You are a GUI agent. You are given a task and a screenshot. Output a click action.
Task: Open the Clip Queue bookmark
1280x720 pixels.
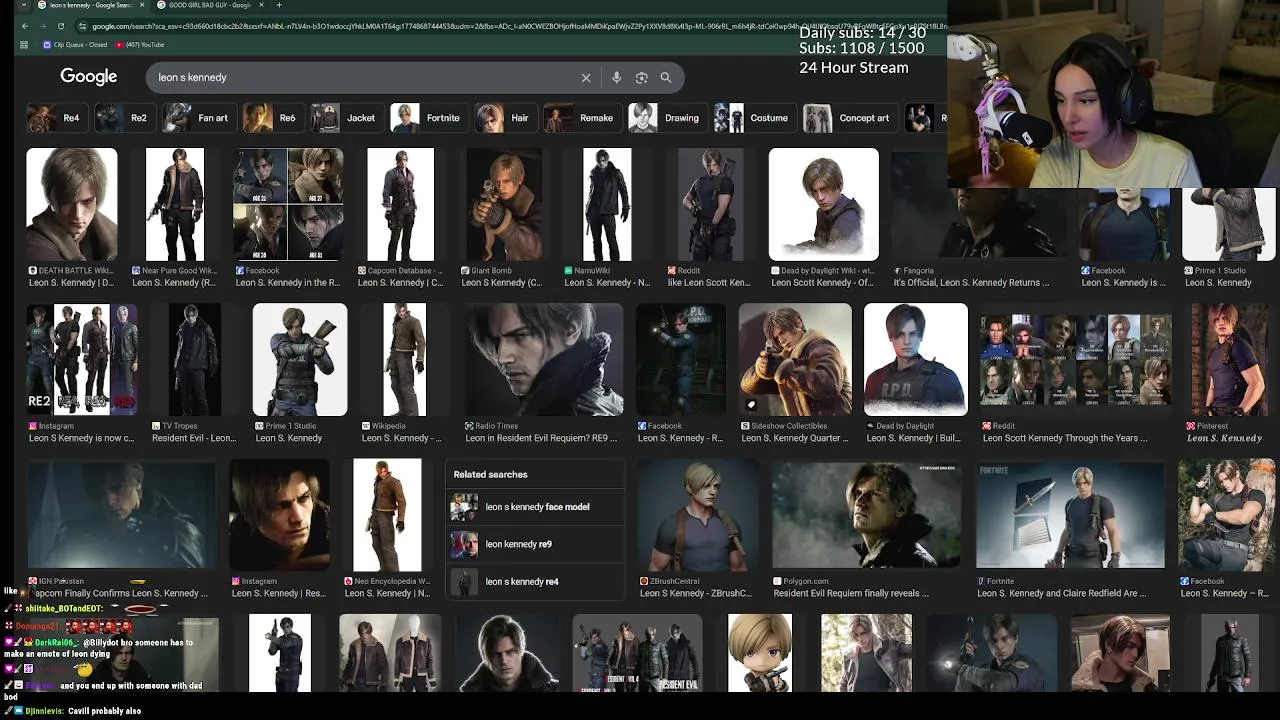[75, 45]
